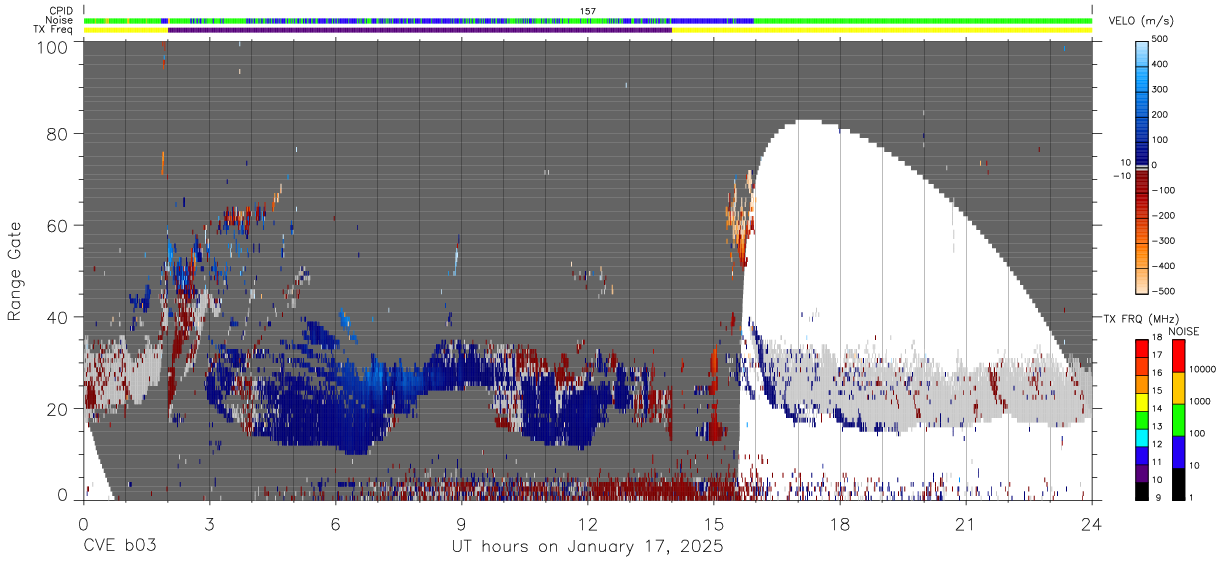Click the CPID value '157'
This screenshot has width=1228, height=567.
[x=587, y=11]
